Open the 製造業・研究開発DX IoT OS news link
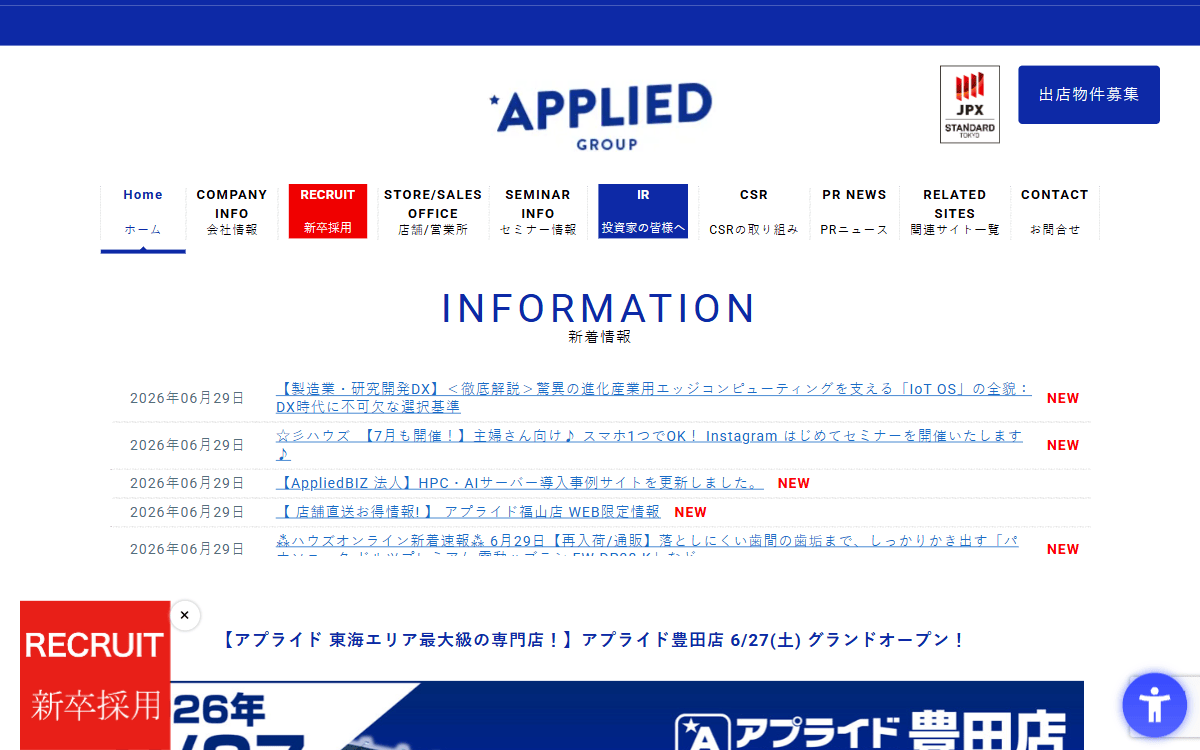This screenshot has width=1200, height=750. pyautogui.click(x=654, y=398)
